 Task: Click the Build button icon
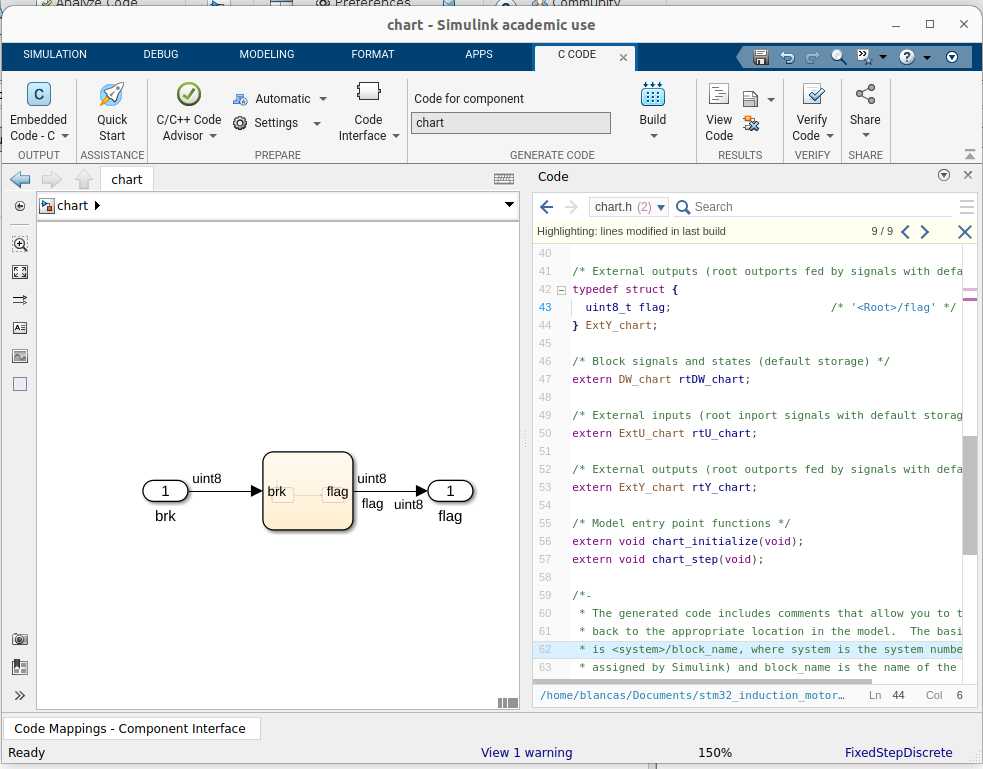pos(653,95)
